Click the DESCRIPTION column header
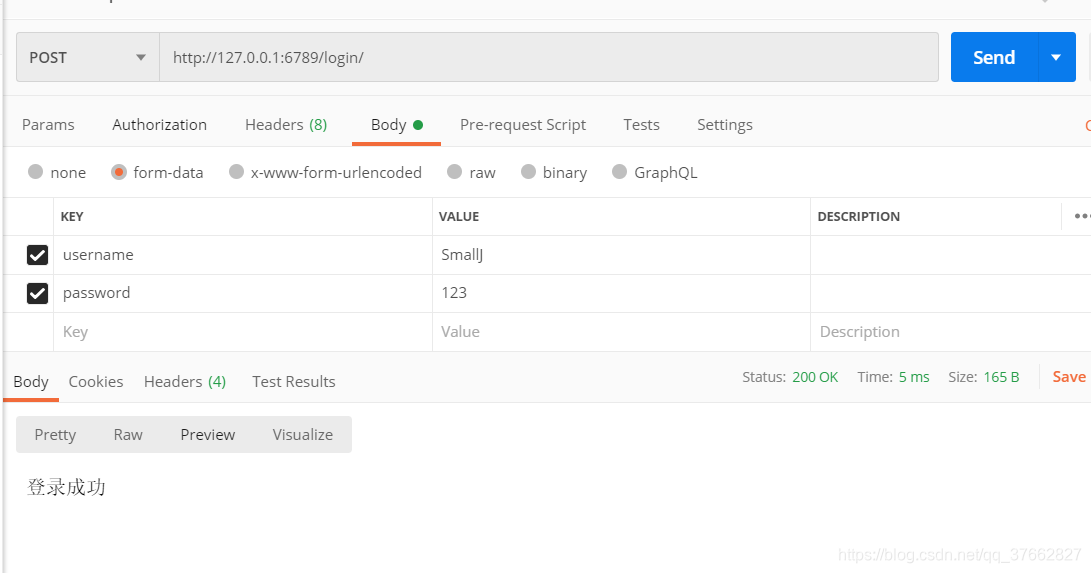 858,216
